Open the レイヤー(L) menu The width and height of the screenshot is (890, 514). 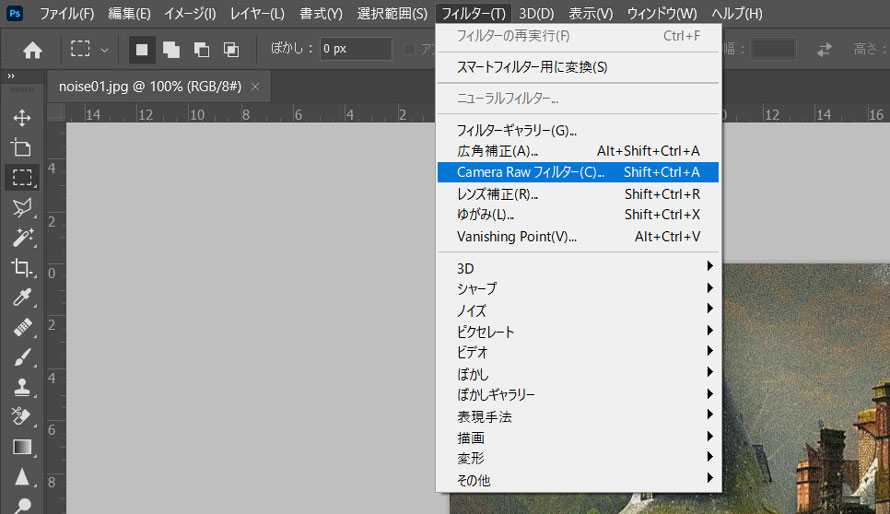257,13
